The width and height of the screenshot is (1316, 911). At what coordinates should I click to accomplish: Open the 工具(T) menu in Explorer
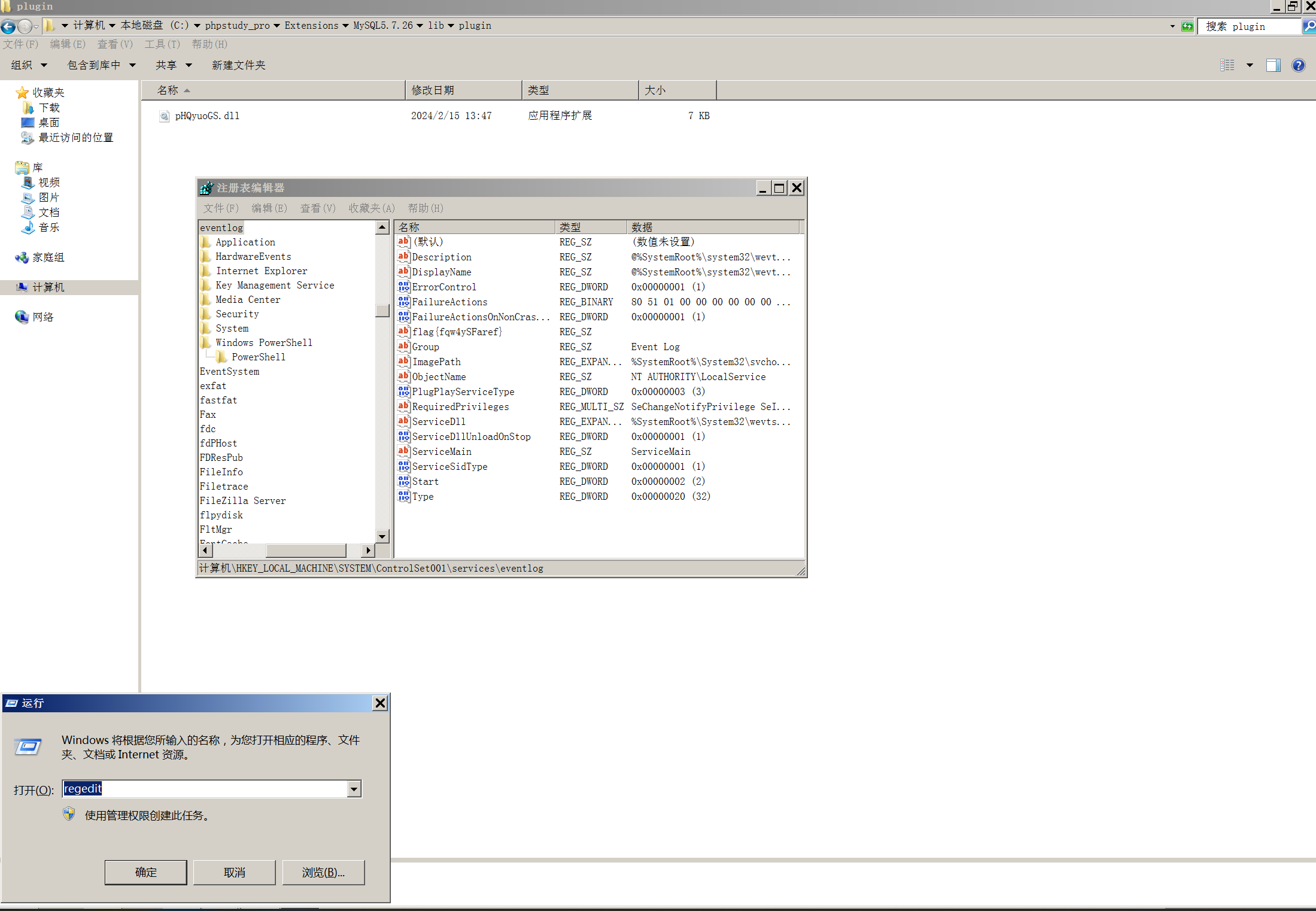click(162, 44)
